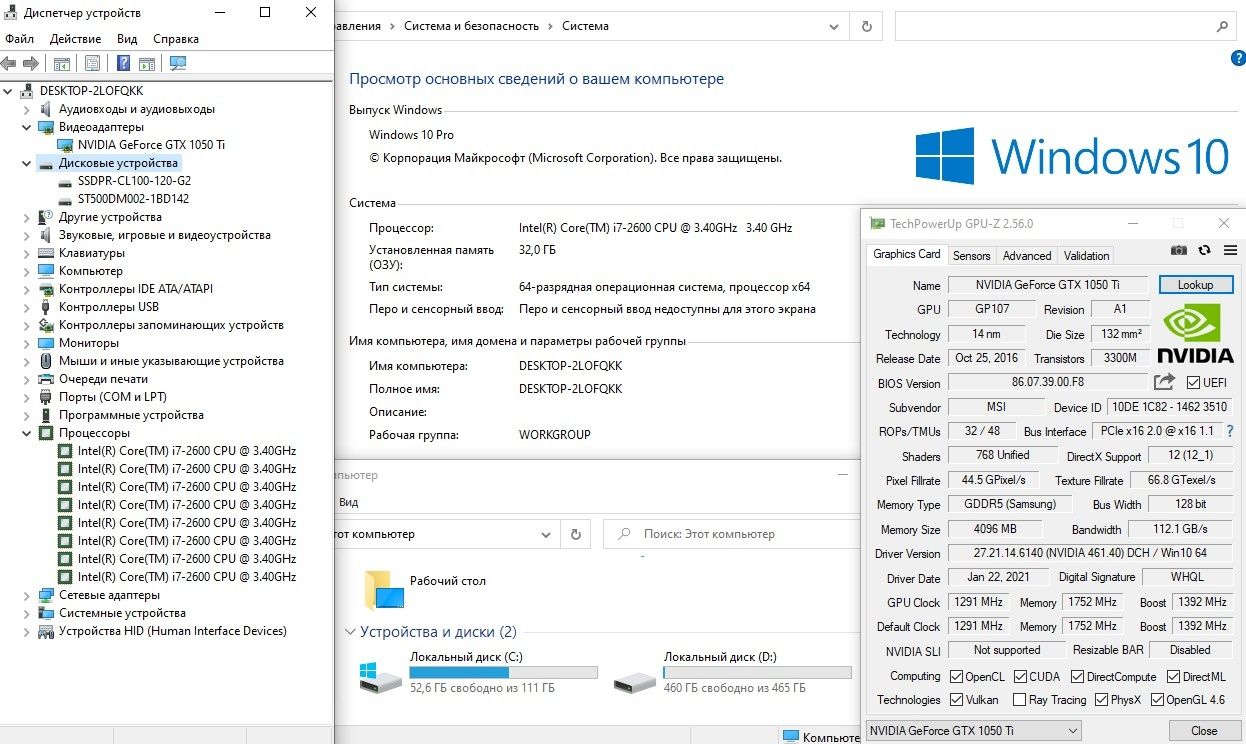1246x744 pixels.
Task: Switch to the Sensors tab in GPU-Z
Action: (972, 255)
